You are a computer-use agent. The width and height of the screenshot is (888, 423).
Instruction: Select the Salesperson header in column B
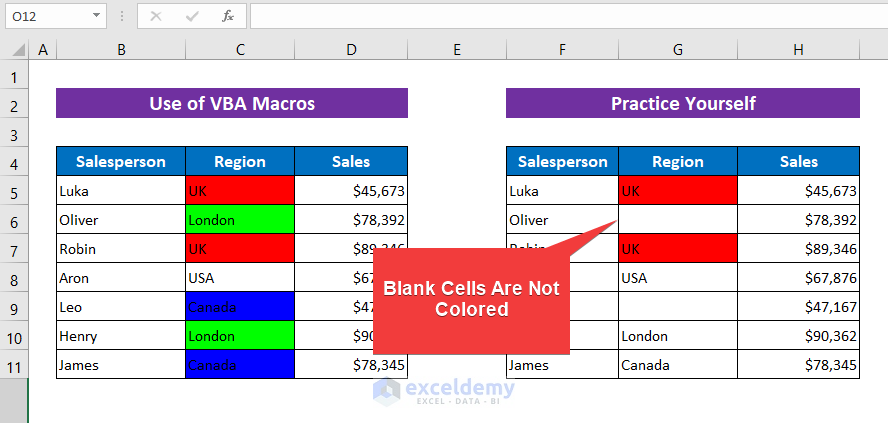[x=121, y=161]
